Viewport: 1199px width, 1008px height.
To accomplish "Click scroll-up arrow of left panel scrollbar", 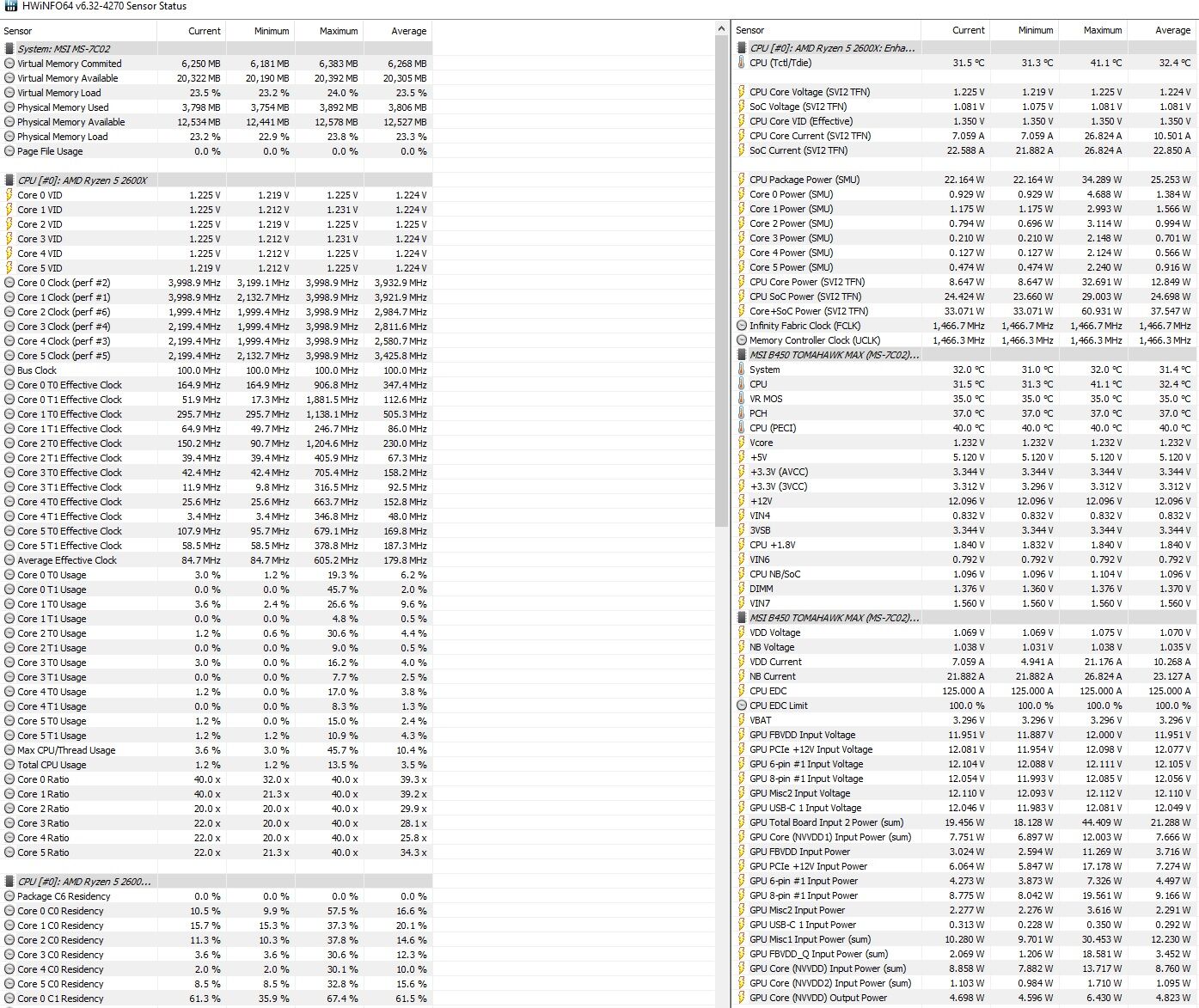I will 722,29.
